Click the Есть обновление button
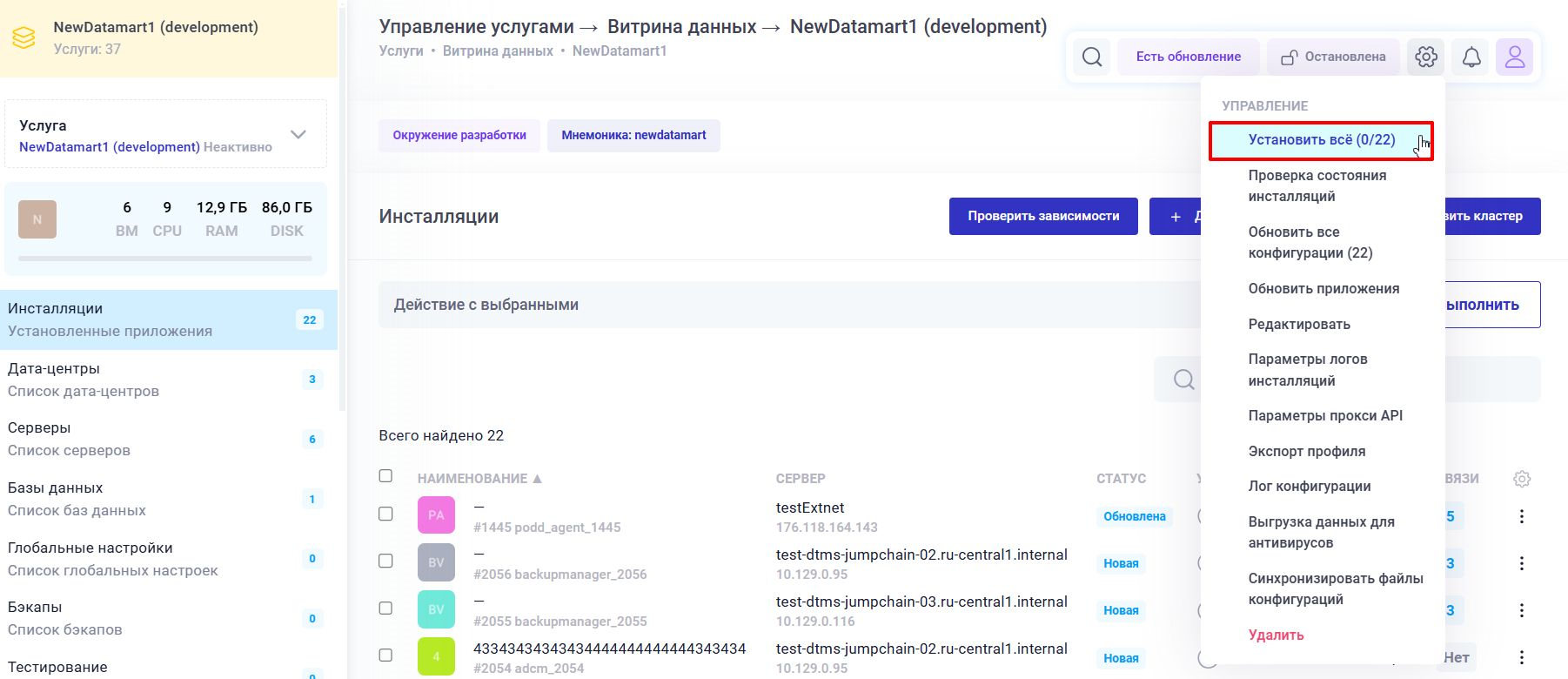 (x=1188, y=57)
